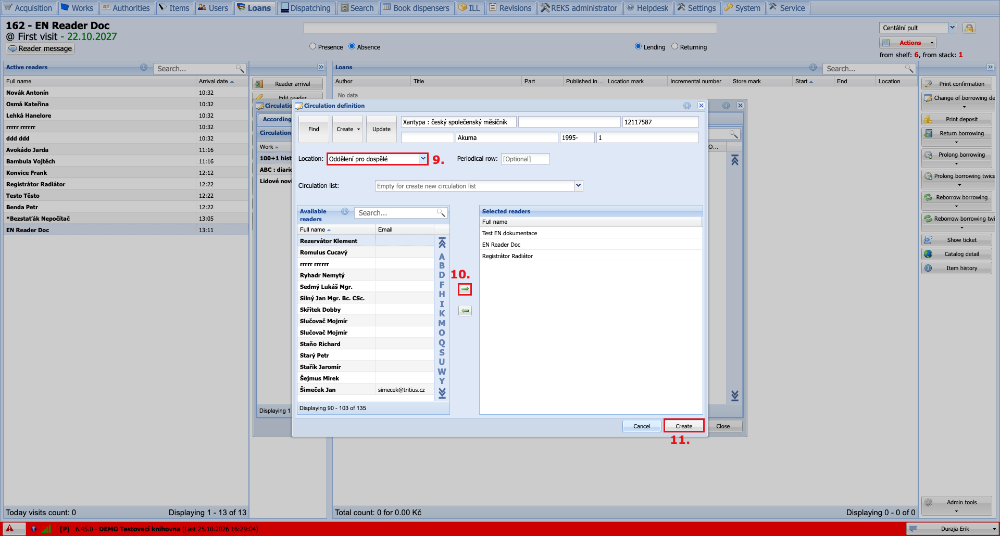Click the Find button in dialog

tap(314, 129)
